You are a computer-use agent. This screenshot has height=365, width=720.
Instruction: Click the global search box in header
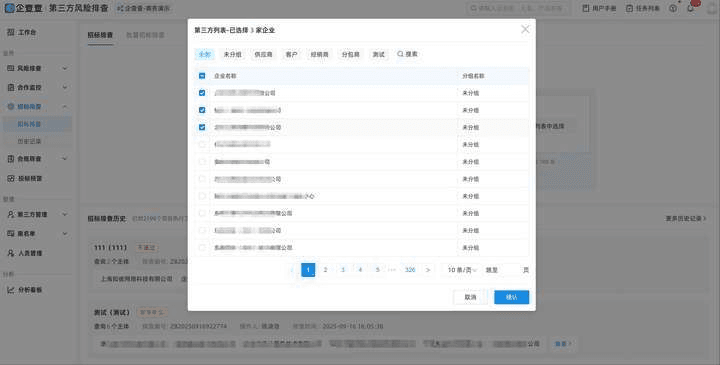tap(518, 8)
